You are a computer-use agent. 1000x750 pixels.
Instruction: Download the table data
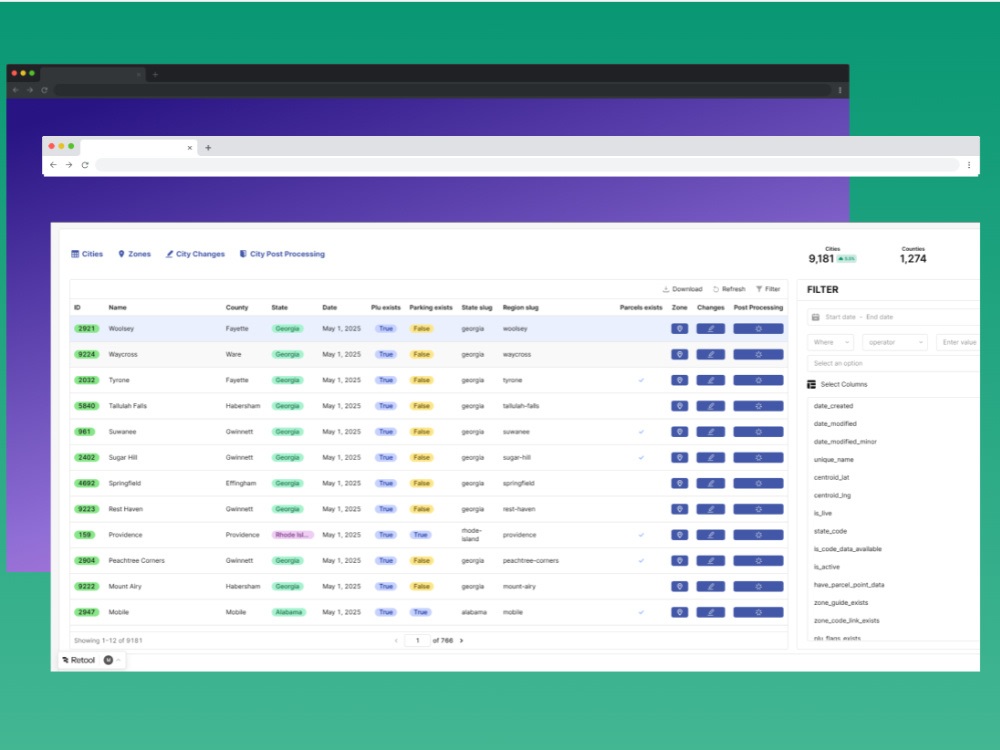coord(682,290)
